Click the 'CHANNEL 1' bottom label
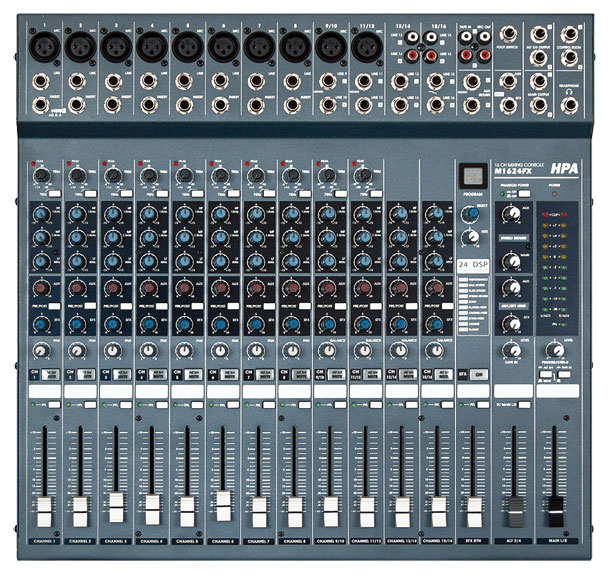This screenshot has height=575, width=609. pos(44,541)
